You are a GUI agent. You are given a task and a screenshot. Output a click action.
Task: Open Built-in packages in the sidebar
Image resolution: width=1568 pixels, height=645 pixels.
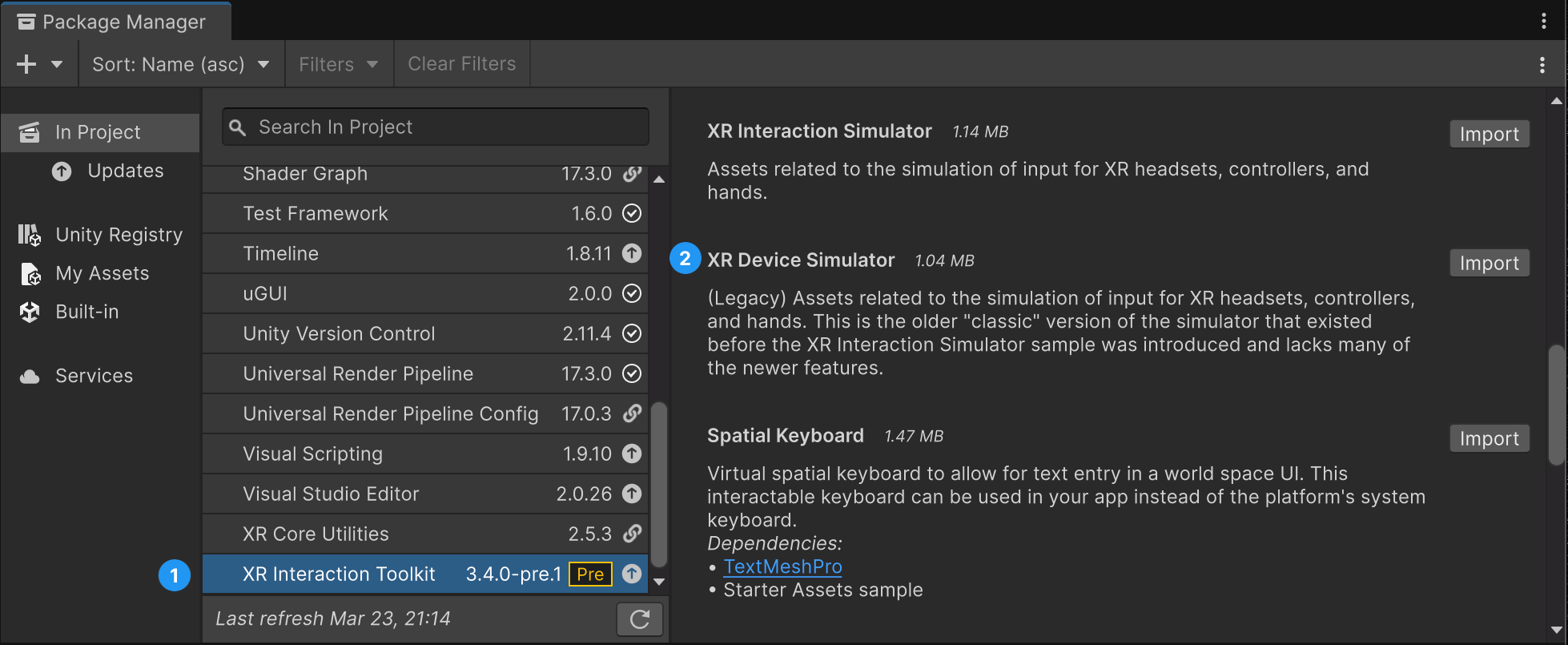[x=100, y=312]
